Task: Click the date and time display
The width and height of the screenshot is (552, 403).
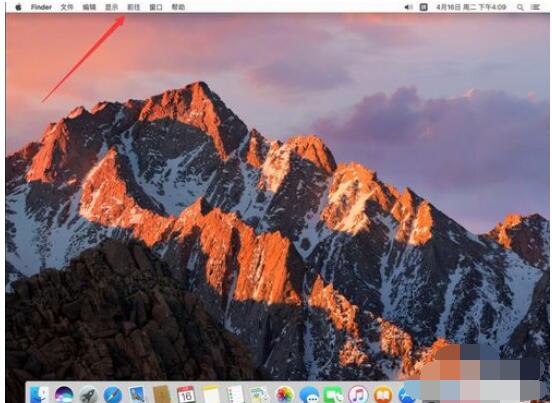Action: tap(471, 7)
